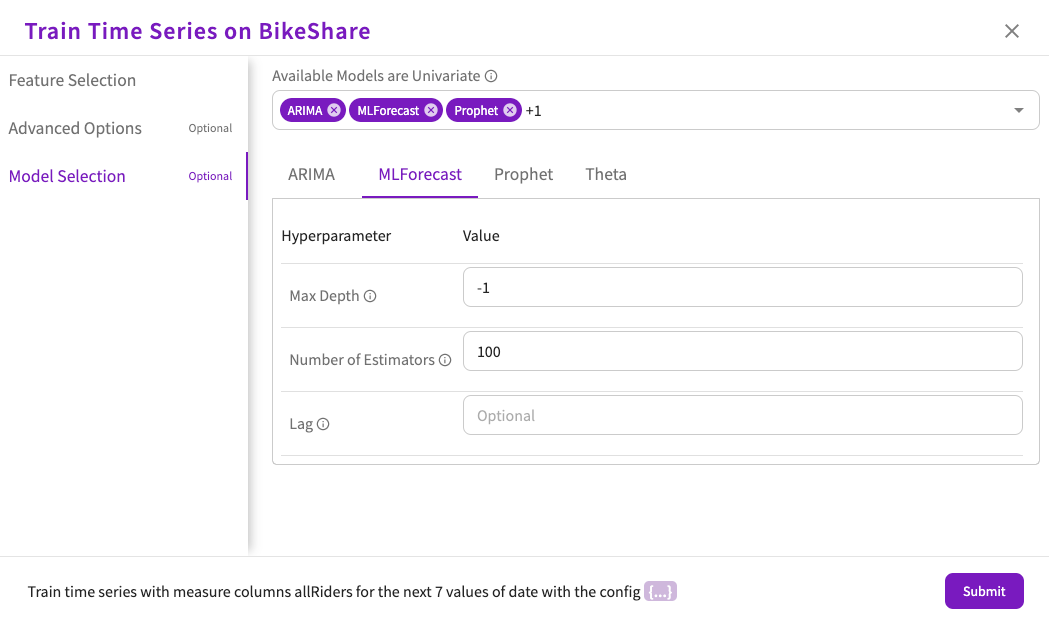The width and height of the screenshot is (1049, 618).
Task: Show info for Available Models are Univariate
Action: [x=491, y=76]
